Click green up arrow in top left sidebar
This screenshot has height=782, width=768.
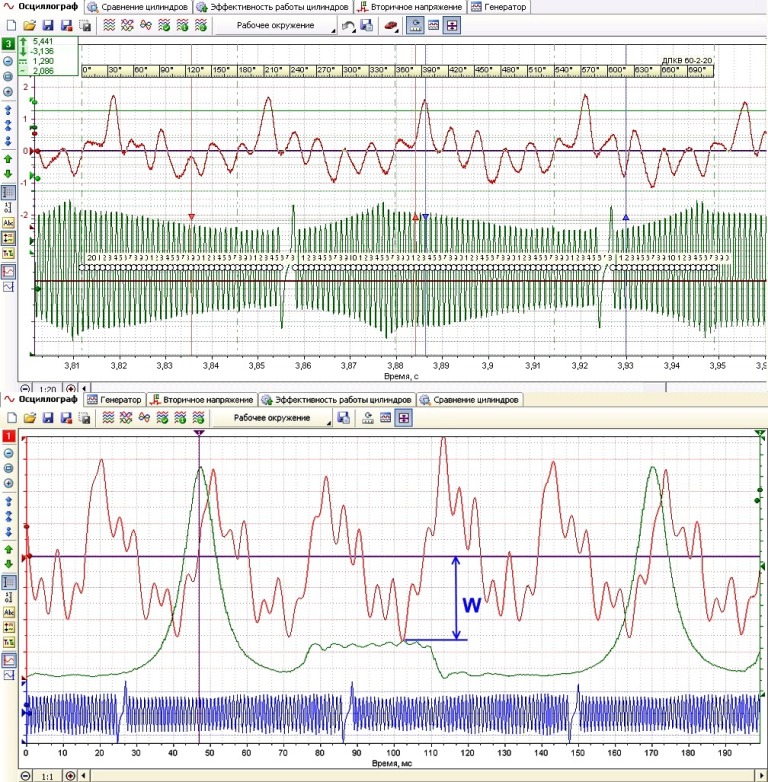tap(8, 159)
